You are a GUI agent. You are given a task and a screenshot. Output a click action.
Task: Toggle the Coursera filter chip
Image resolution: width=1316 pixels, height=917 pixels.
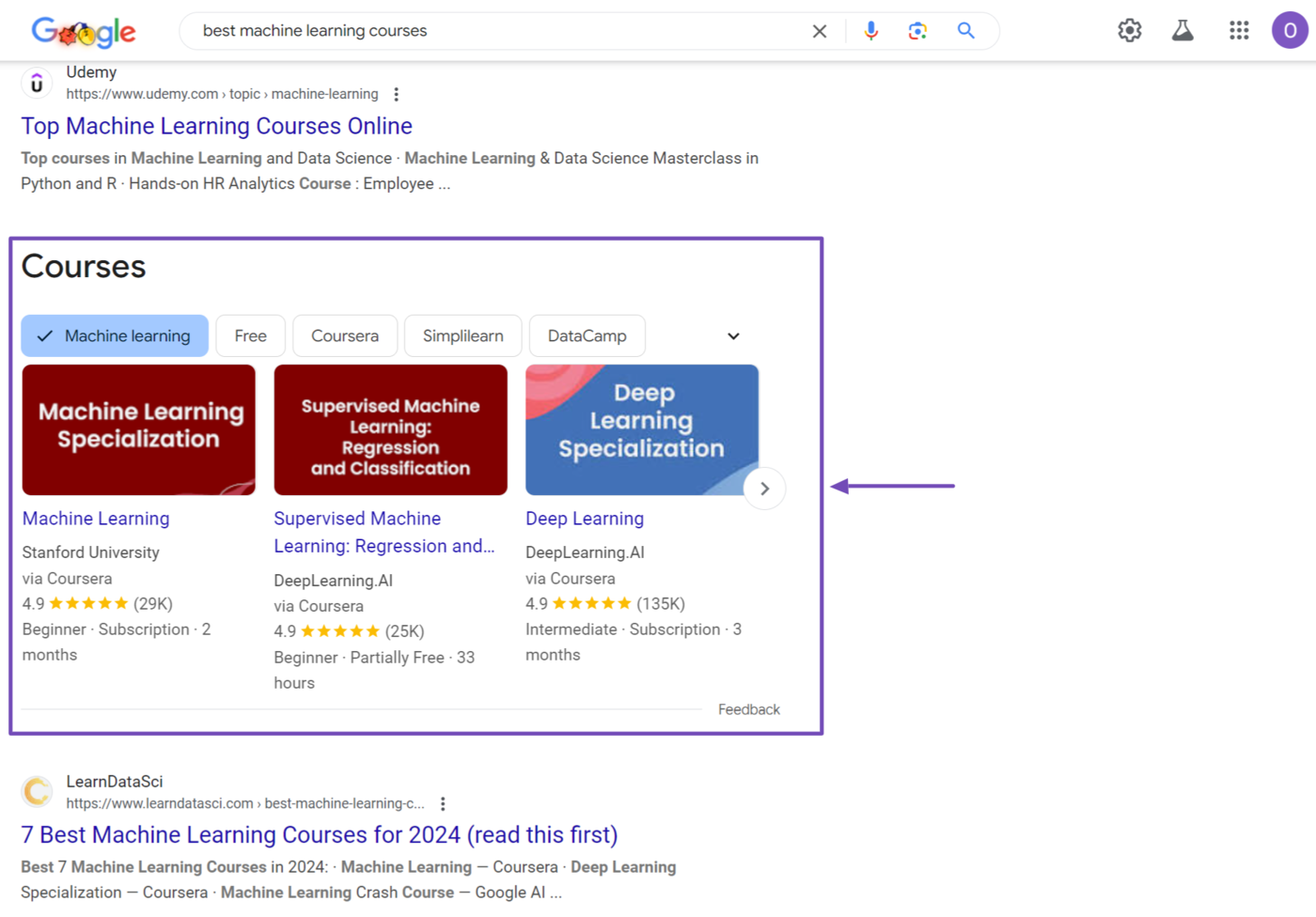(345, 335)
